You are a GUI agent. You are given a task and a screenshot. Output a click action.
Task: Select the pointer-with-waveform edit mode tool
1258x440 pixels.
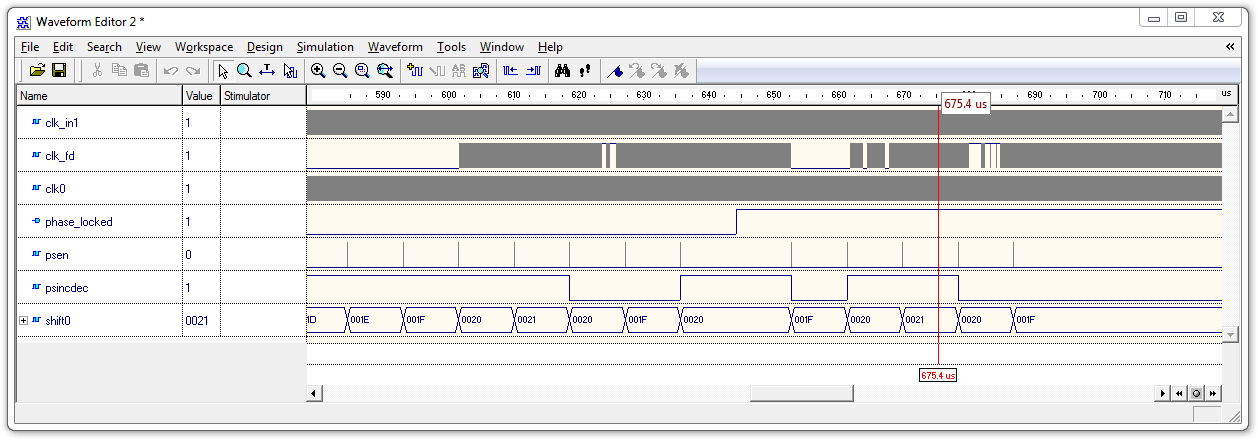(290, 71)
